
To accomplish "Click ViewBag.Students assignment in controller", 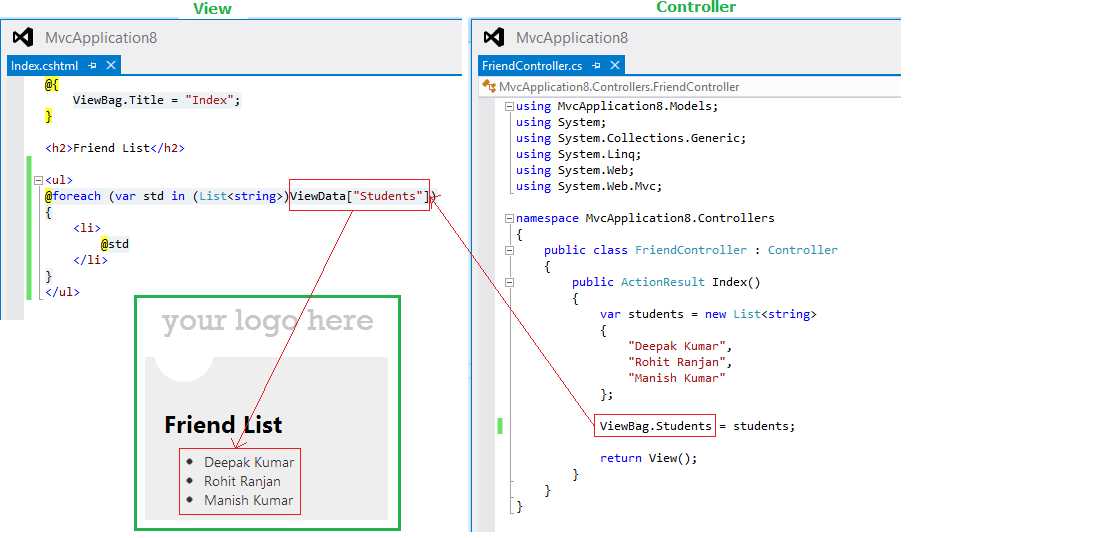I will tap(655, 426).
